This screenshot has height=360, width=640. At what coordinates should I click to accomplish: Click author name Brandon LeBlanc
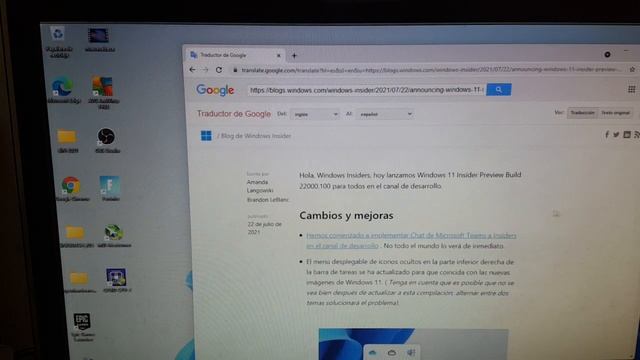268,200
